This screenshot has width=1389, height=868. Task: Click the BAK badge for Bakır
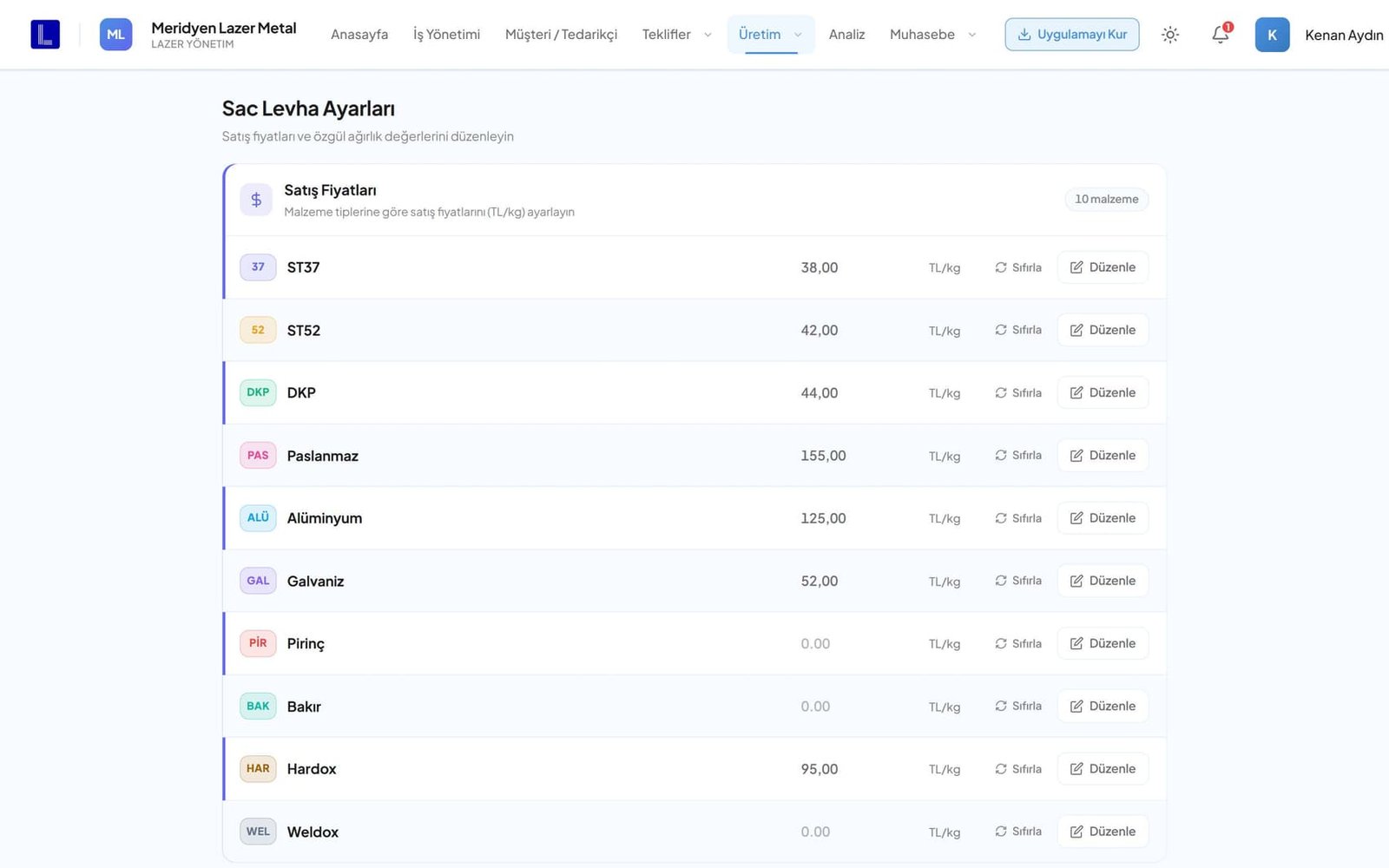pos(258,707)
